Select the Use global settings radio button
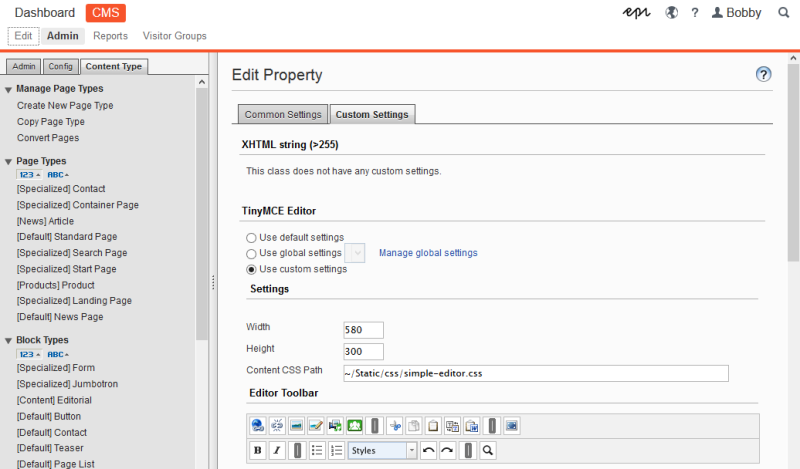 click(252, 253)
